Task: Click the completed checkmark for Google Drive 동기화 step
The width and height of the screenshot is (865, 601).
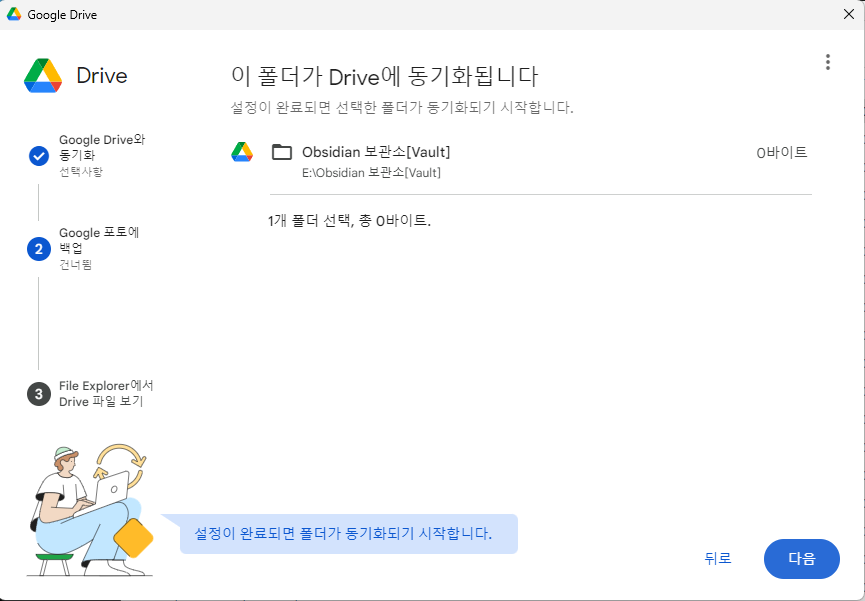Action: tap(38, 156)
